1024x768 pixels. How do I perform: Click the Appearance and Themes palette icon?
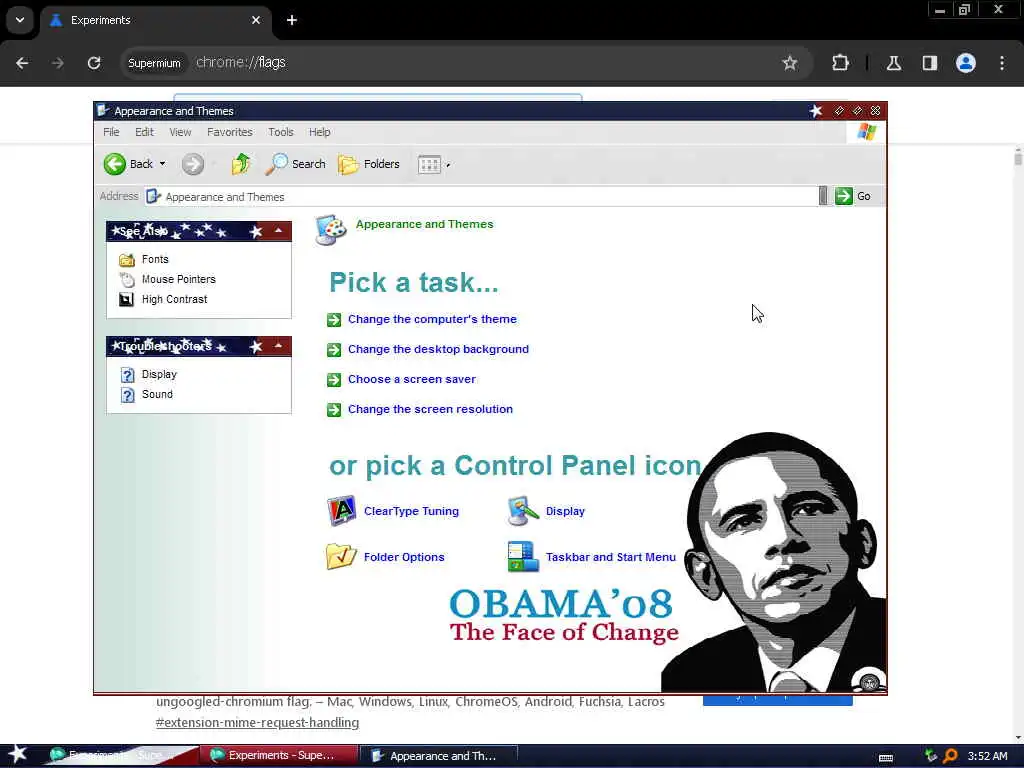(330, 230)
